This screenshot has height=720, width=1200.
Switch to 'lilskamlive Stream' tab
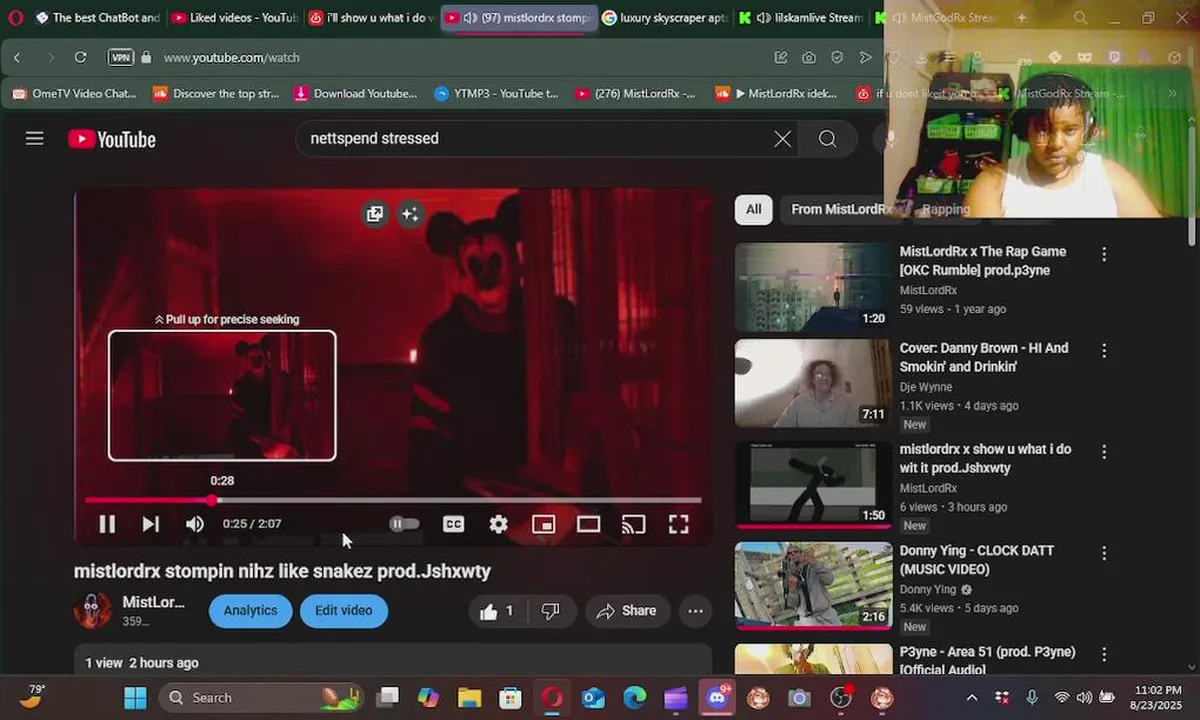[x=801, y=17]
